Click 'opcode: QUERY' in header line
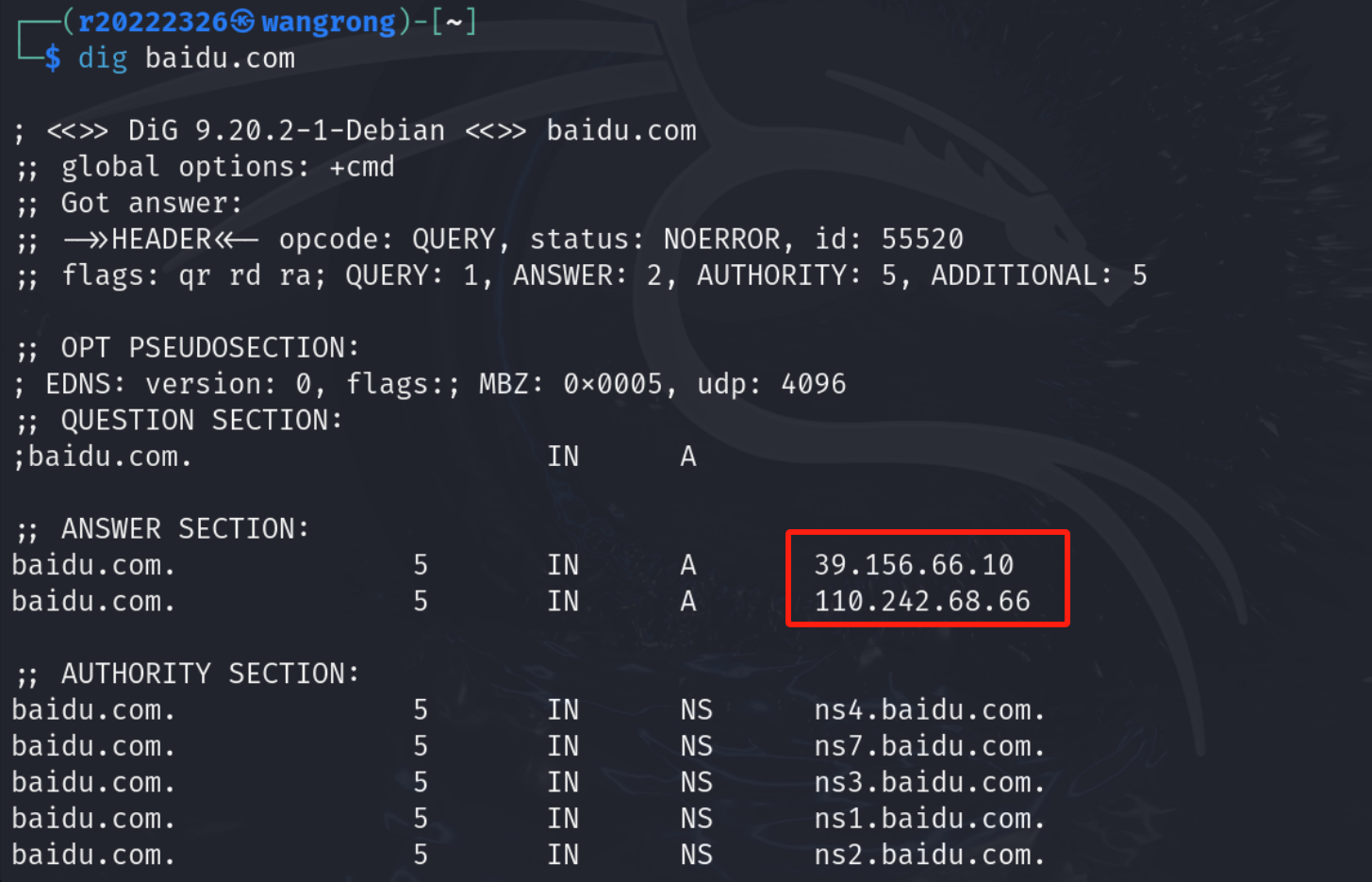Viewport: 1372px width, 882px height. pyautogui.click(x=387, y=239)
